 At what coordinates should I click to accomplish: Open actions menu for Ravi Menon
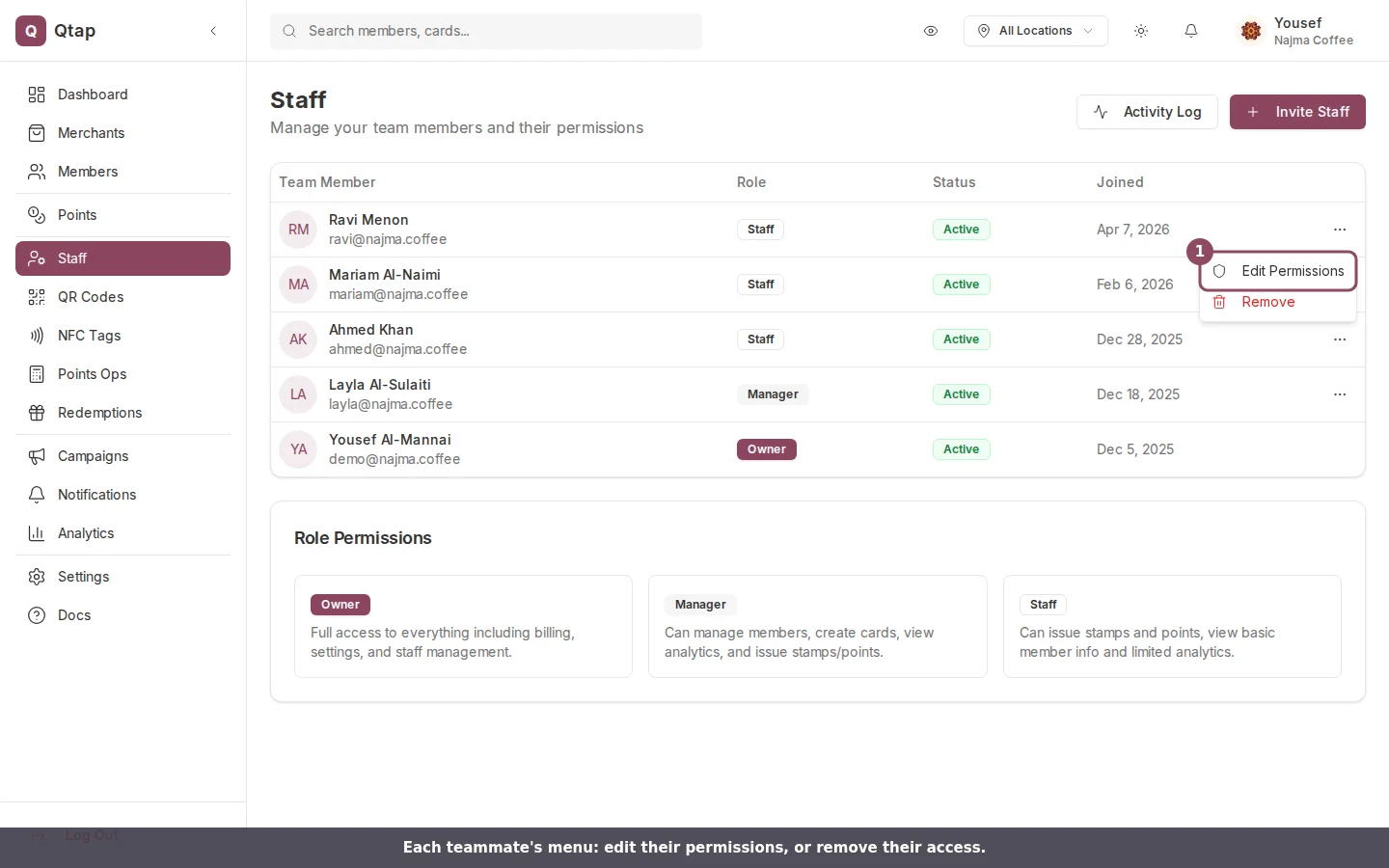click(x=1340, y=230)
